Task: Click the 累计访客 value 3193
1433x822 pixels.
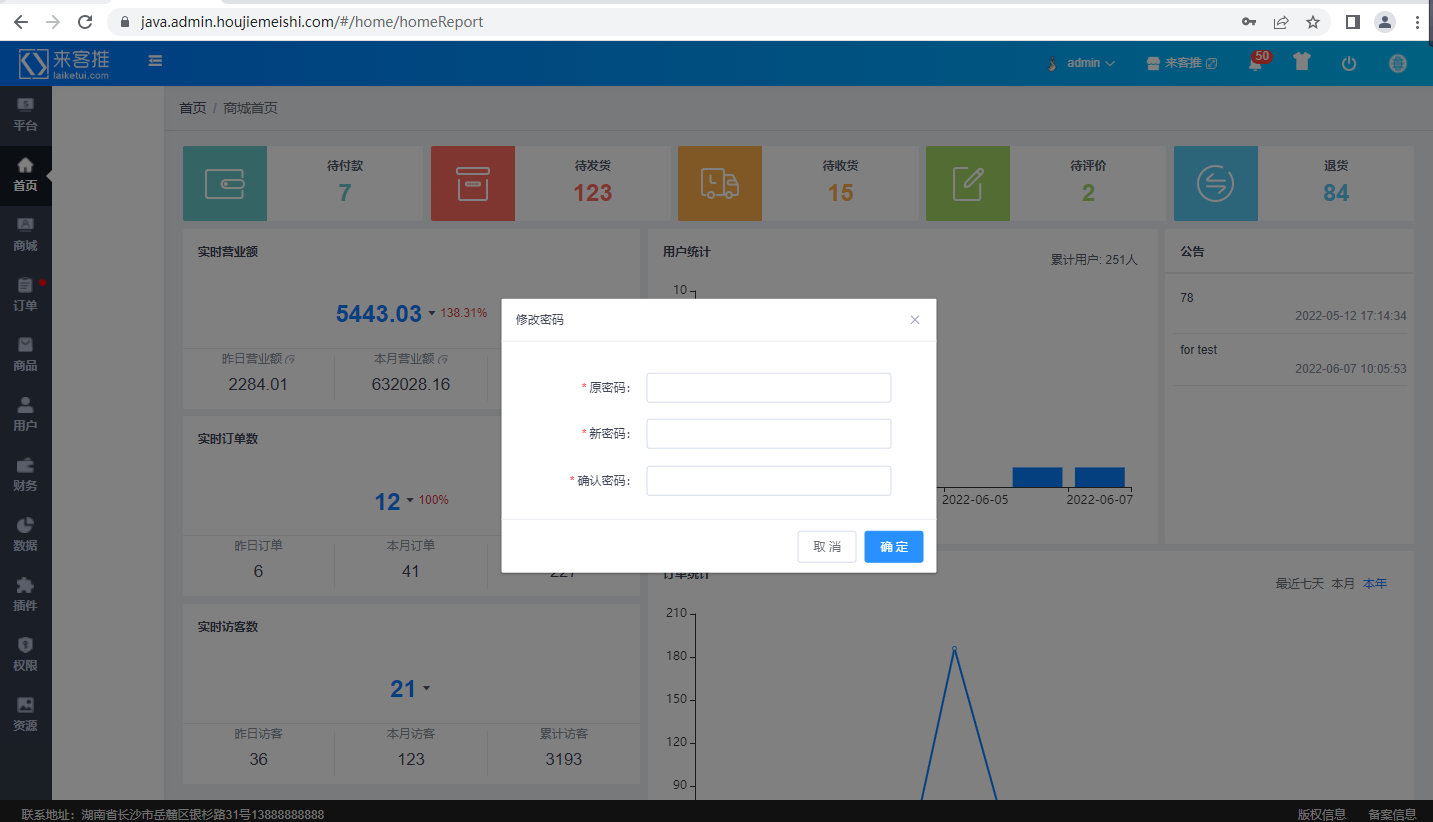Action: 564,759
